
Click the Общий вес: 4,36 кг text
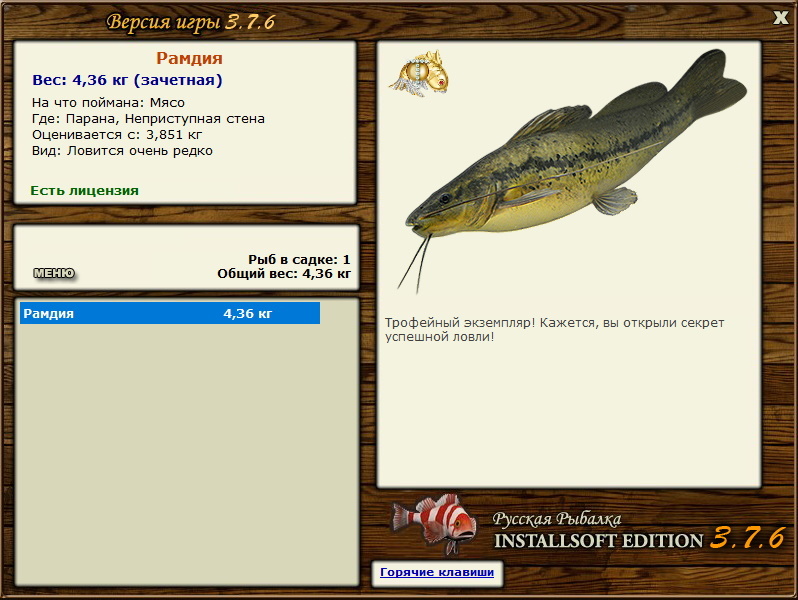pos(284,274)
